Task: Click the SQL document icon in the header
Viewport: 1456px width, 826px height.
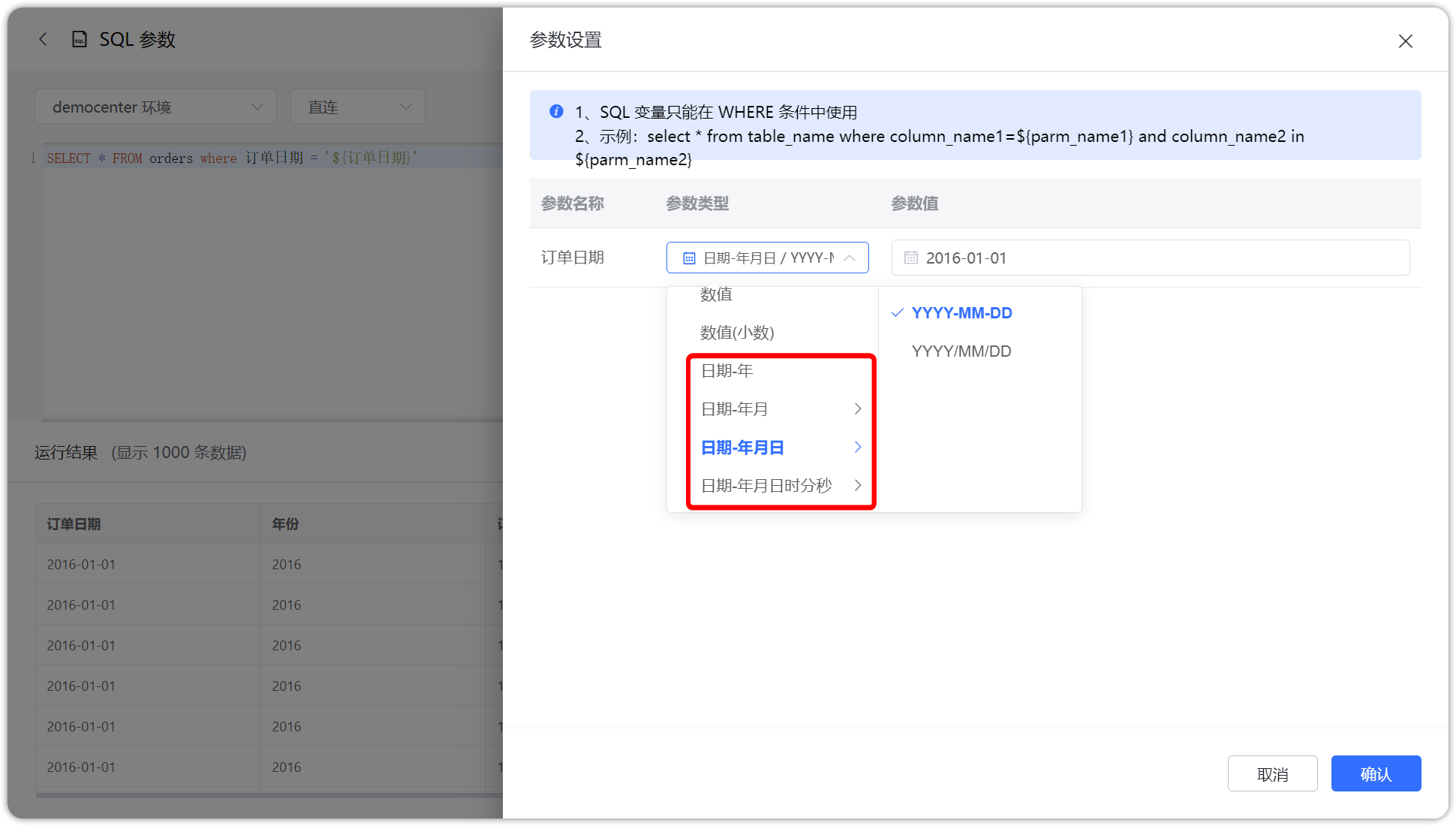Action: [79, 38]
